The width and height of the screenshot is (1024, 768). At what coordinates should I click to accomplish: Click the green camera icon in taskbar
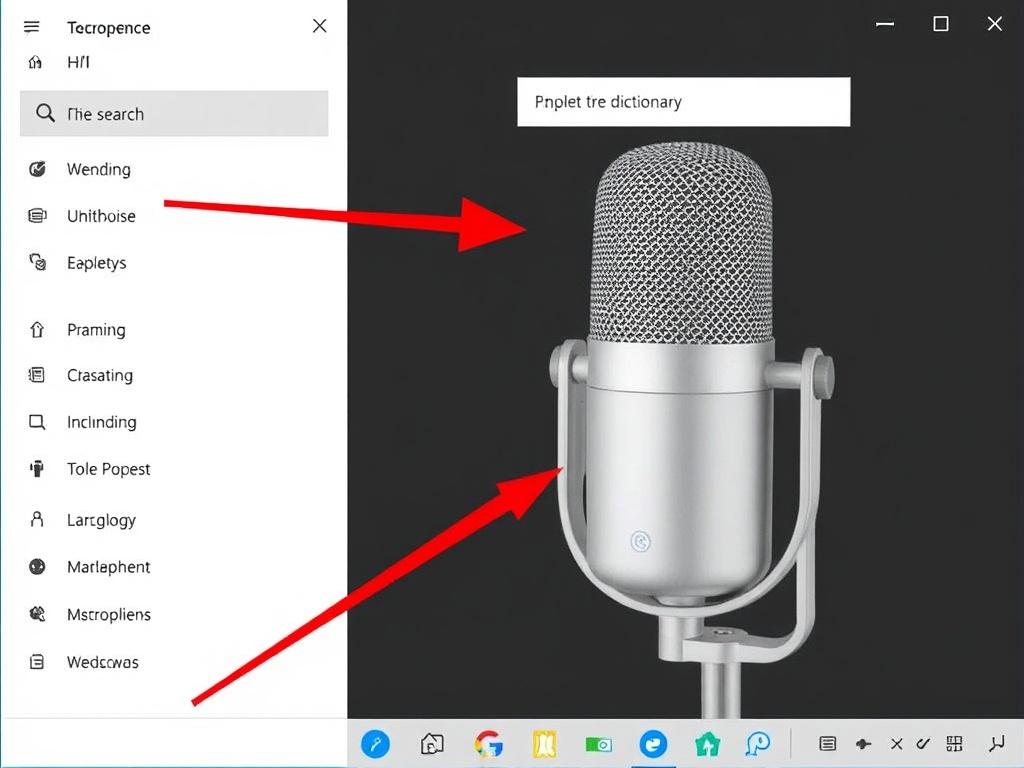598,744
